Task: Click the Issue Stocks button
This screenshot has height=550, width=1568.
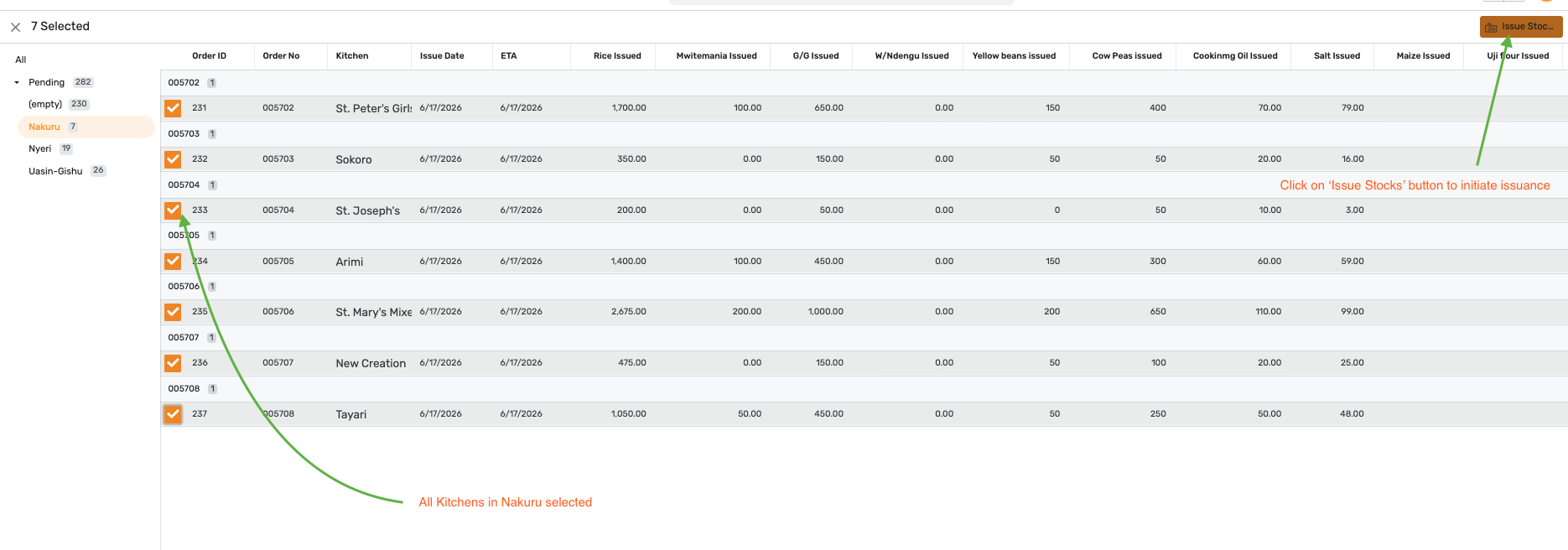Action: (x=1521, y=27)
